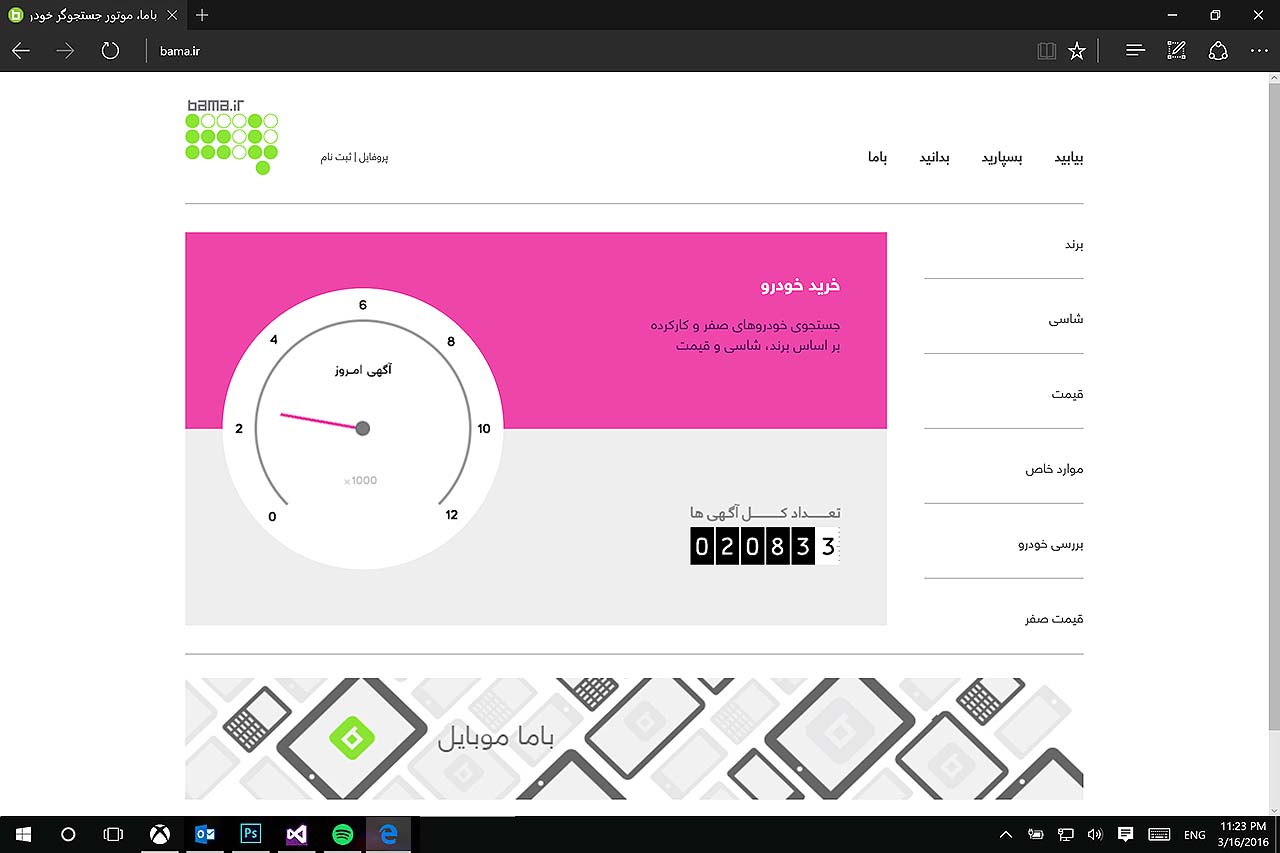Make a Web Note
1280x853 pixels.
1177,51
